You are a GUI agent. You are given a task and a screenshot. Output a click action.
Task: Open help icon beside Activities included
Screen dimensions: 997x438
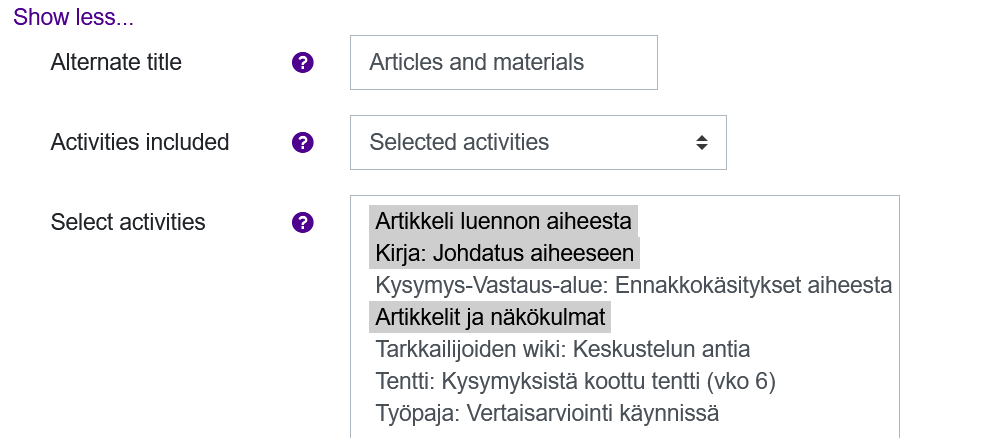tap(302, 143)
